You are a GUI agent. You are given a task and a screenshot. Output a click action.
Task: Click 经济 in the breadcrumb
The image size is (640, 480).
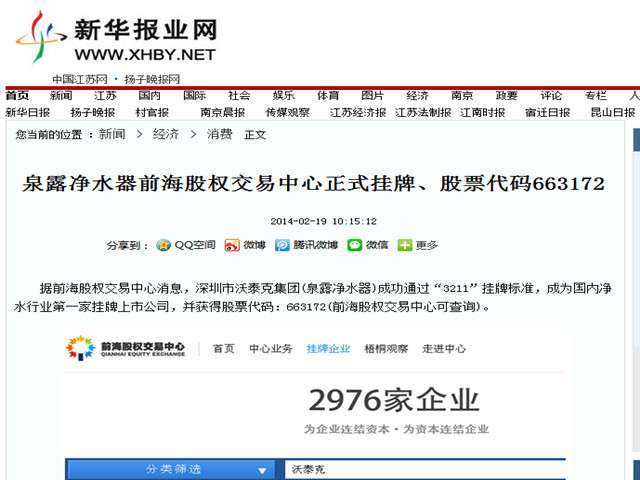(x=166, y=134)
